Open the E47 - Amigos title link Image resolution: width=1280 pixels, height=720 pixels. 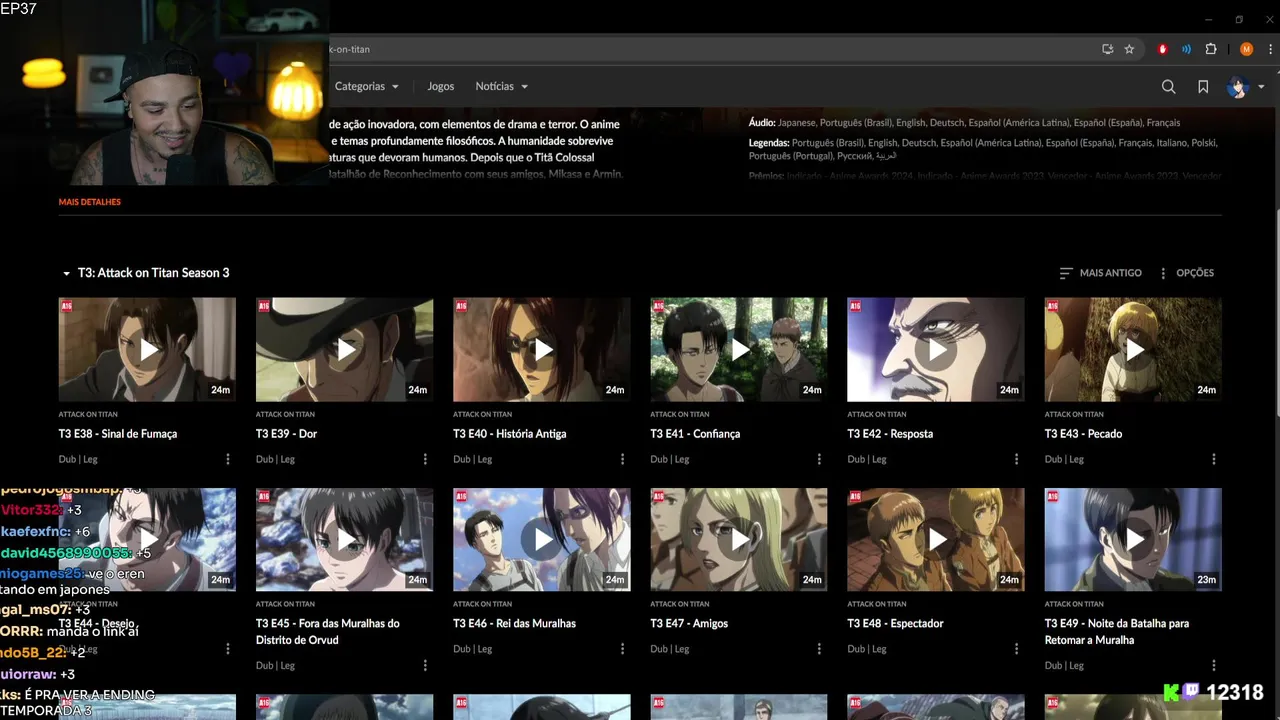(689, 623)
